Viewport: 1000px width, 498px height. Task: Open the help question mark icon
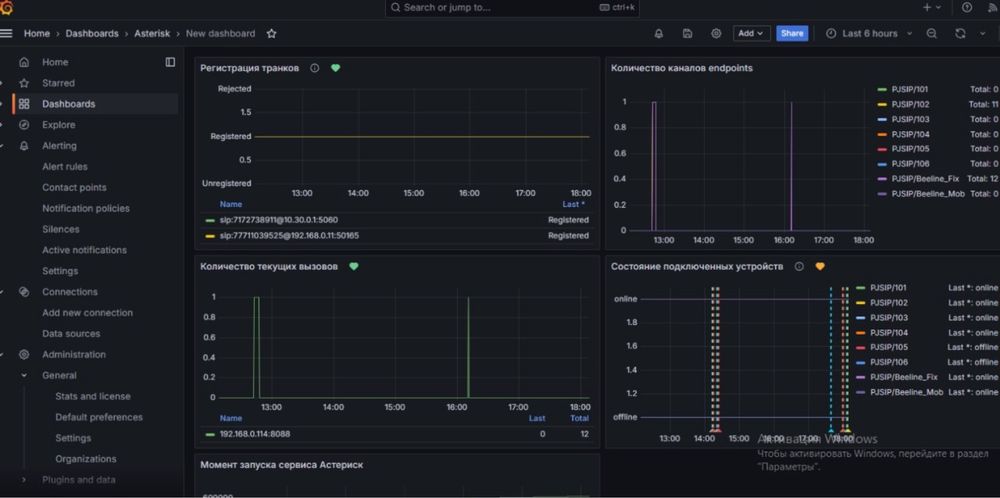click(967, 8)
